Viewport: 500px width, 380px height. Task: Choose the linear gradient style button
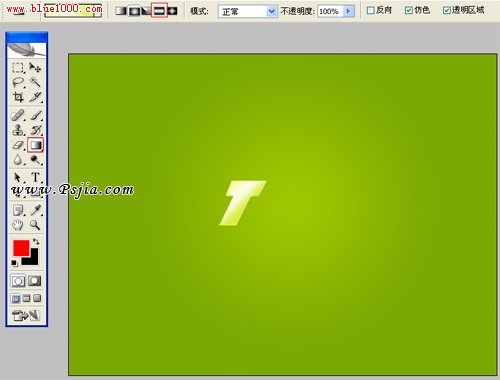tap(121, 11)
